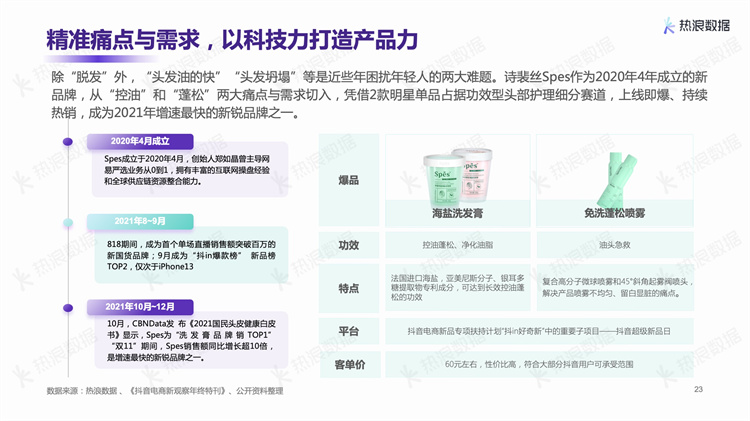Click the 爆品 row header
750x421 pixels.
click(348, 181)
